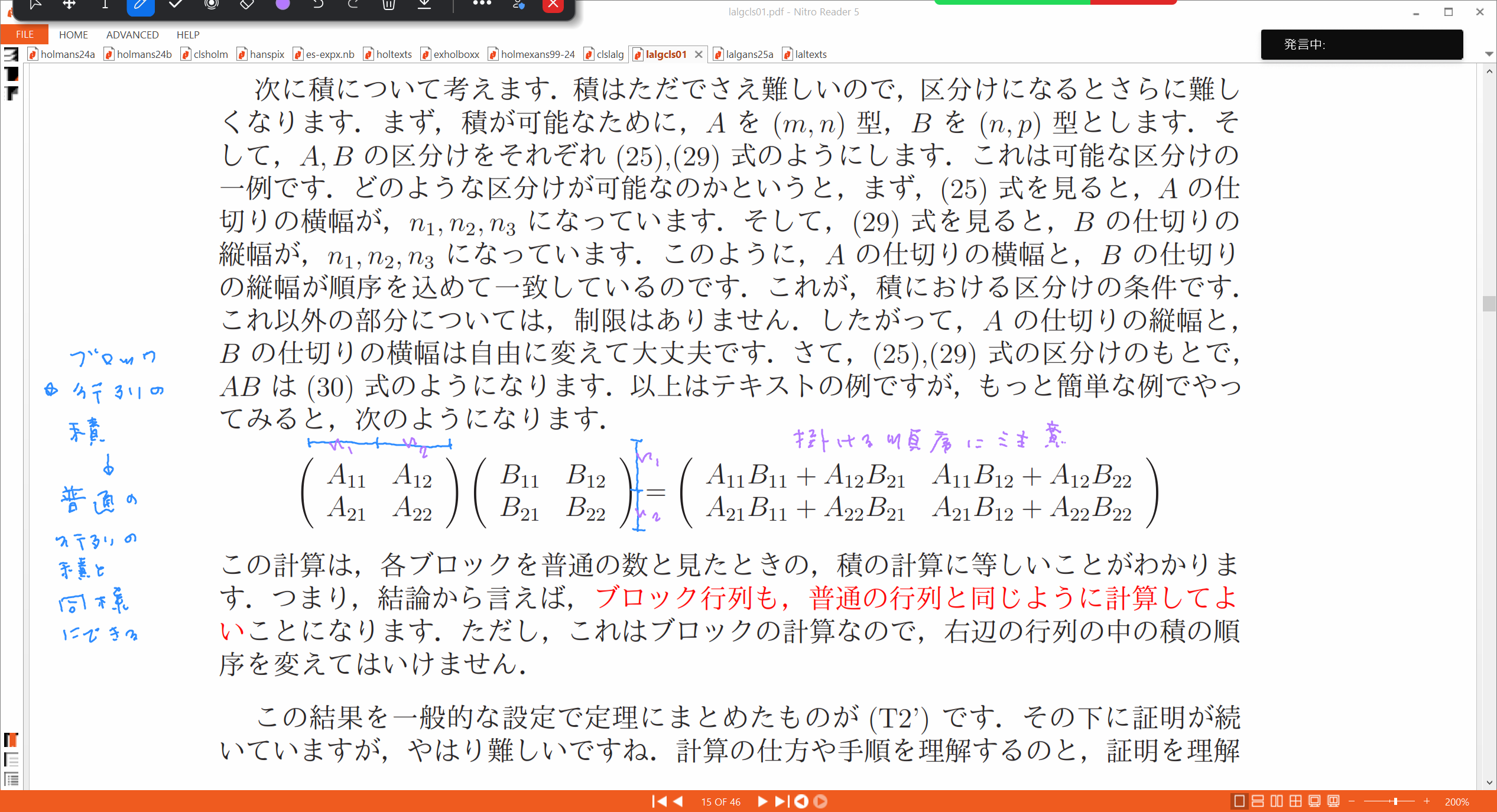Click the zoom slider handle

coord(1395,801)
